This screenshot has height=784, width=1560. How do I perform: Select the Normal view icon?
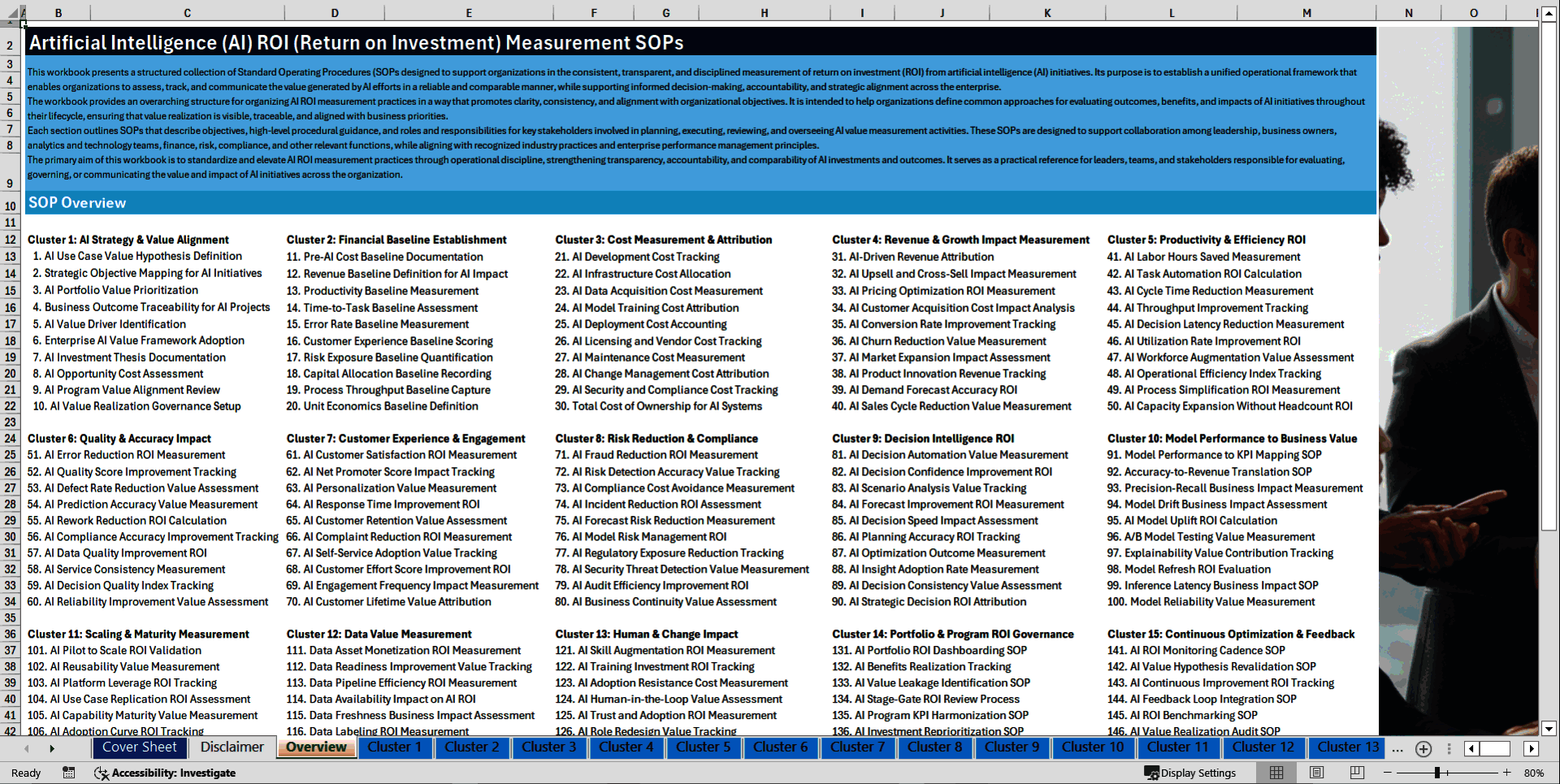1275,773
